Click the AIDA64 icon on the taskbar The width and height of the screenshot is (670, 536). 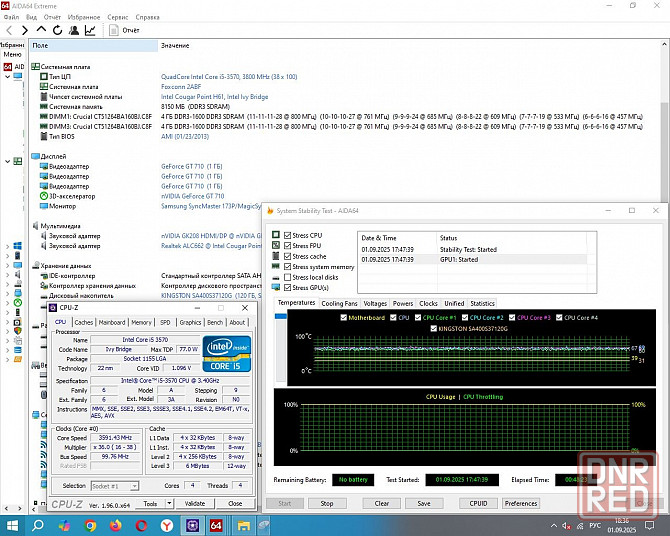217,524
